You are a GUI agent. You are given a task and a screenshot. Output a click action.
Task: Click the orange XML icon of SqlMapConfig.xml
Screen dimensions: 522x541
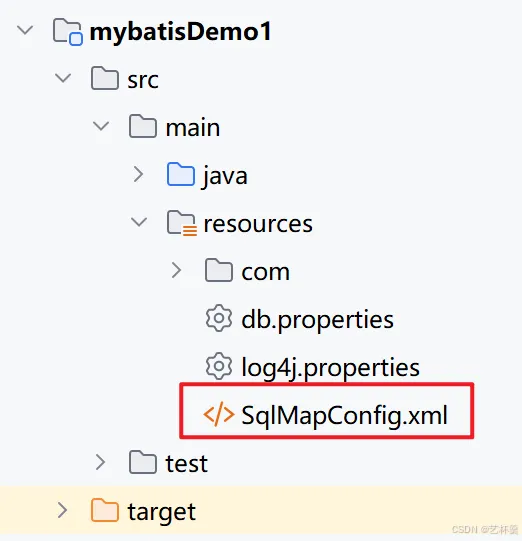(x=219, y=414)
